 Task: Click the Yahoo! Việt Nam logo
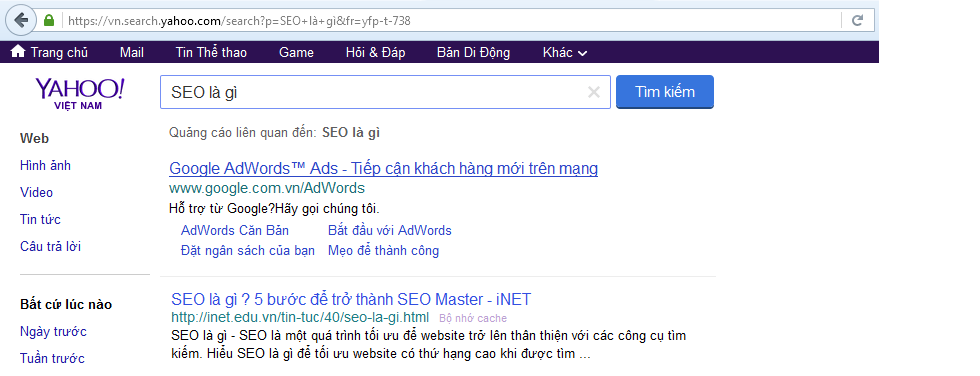pos(79,93)
